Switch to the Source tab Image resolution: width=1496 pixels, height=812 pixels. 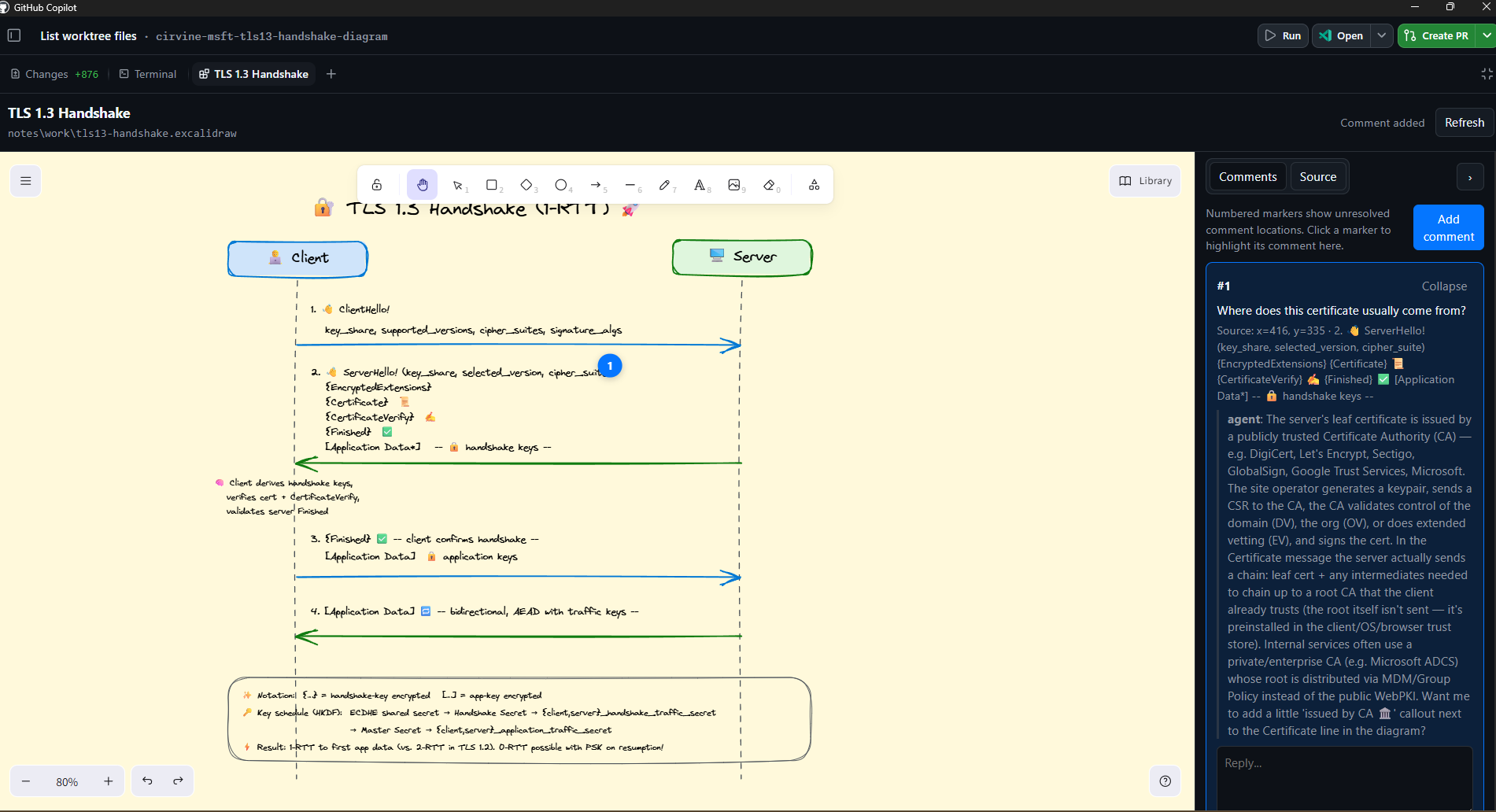click(x=1318, y=177)
